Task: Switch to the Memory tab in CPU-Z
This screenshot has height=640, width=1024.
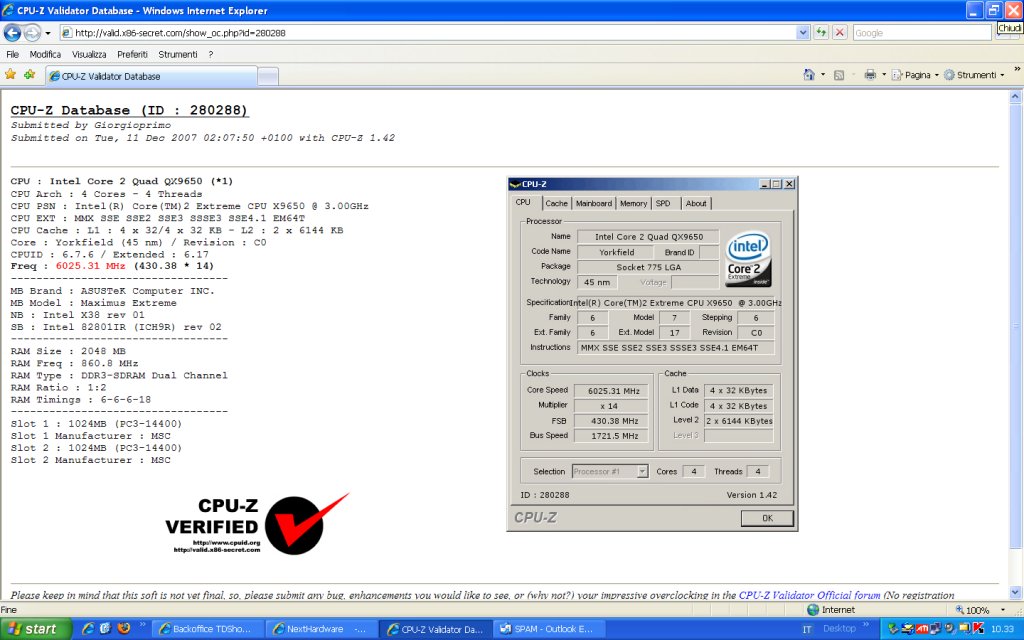Action: 633,203
